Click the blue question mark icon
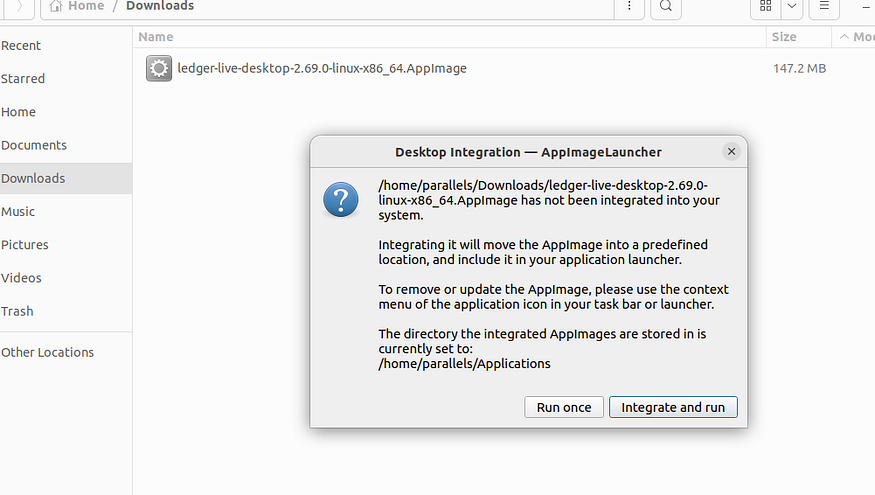 click(x=340, y=199)
